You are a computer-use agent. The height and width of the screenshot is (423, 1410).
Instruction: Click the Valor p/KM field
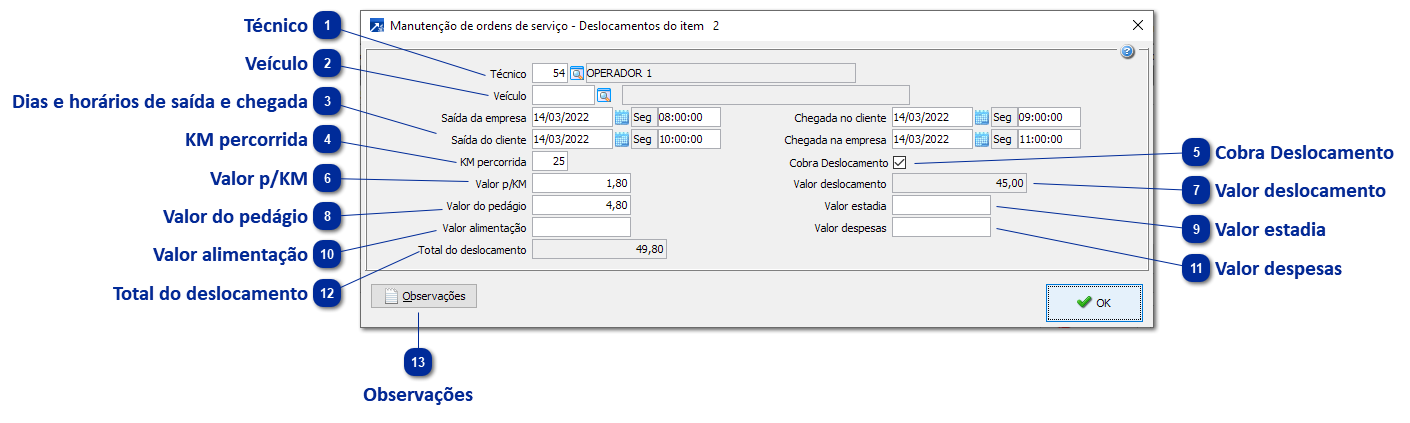[582, 183]
